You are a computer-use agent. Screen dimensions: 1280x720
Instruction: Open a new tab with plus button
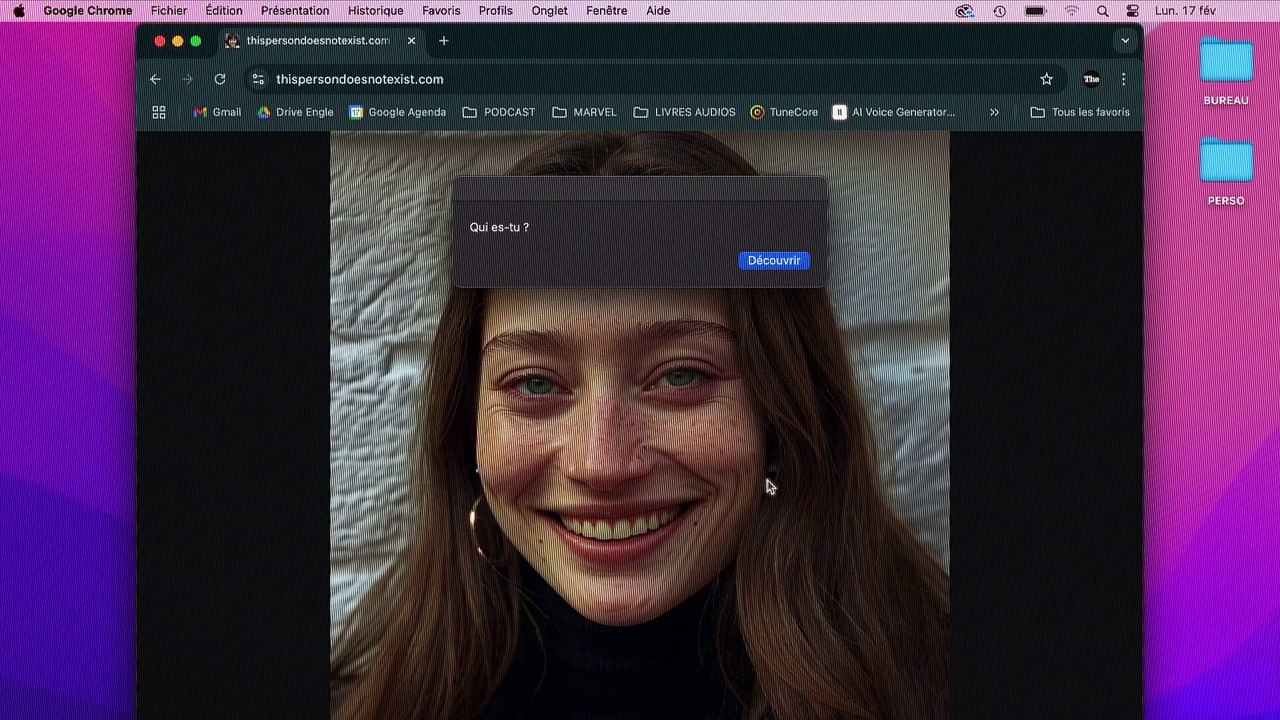(444, 41)
